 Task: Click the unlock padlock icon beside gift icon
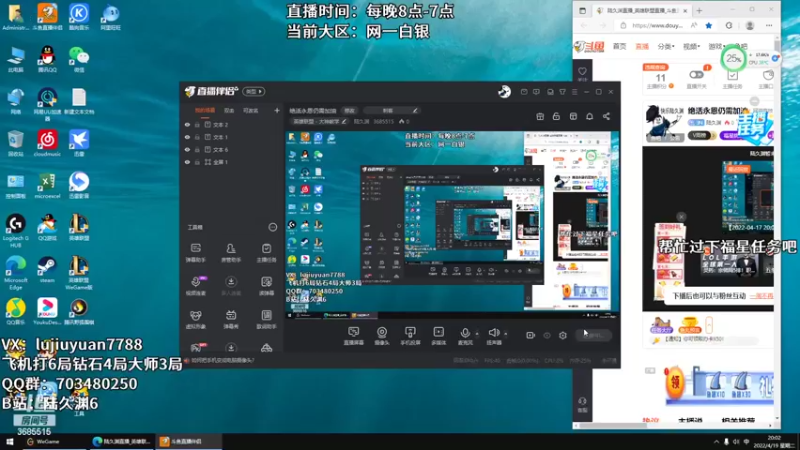tap(556, 116)
